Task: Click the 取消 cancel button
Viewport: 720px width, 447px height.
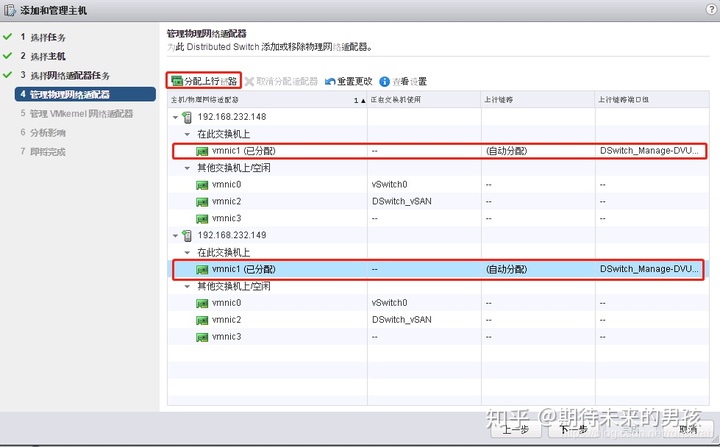Action: pos(688,430)
